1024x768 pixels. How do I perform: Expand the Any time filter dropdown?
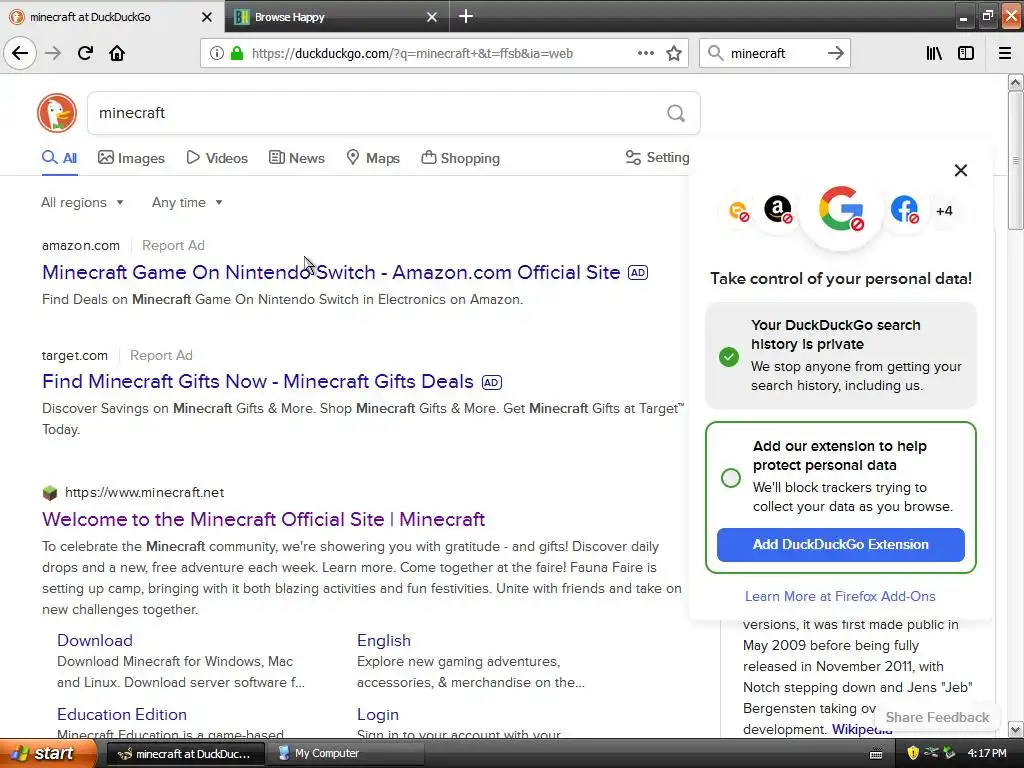tap(187, 202)
